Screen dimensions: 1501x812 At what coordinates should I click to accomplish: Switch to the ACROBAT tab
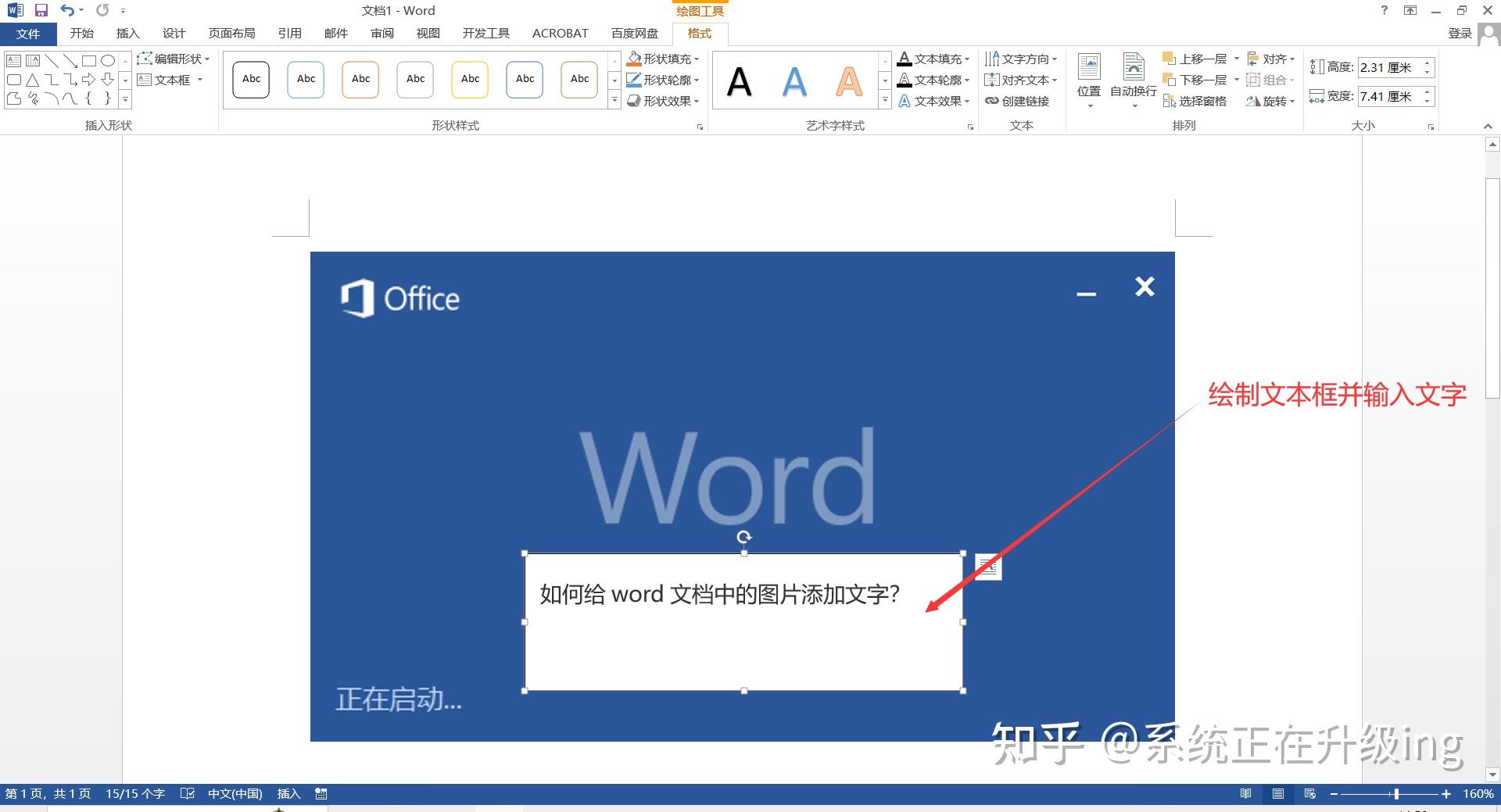tap(560, 34)
